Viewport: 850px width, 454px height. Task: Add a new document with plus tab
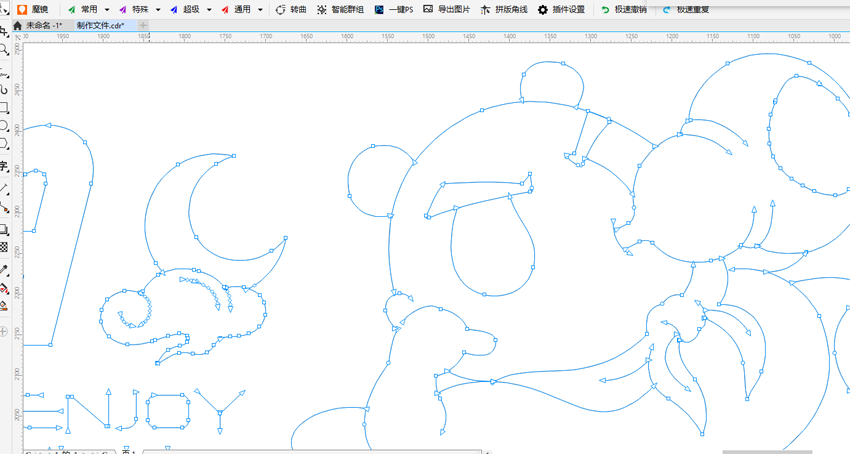pos(143,25)
